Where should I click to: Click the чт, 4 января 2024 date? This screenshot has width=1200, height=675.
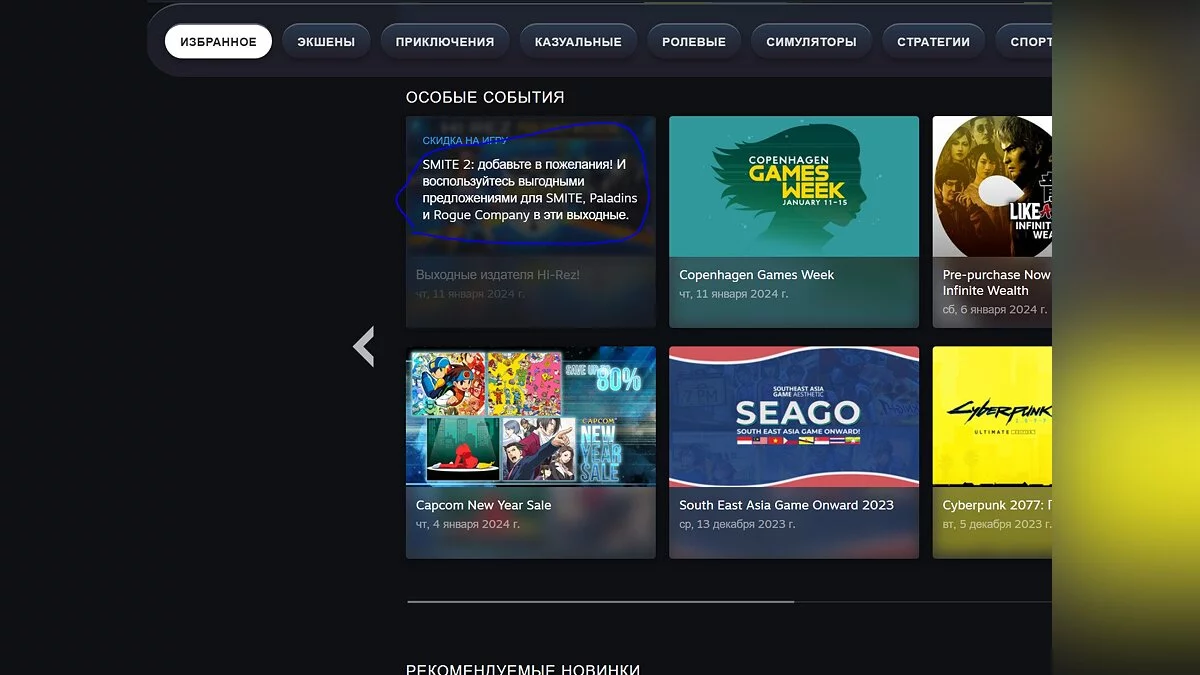[x=468, y=524]
